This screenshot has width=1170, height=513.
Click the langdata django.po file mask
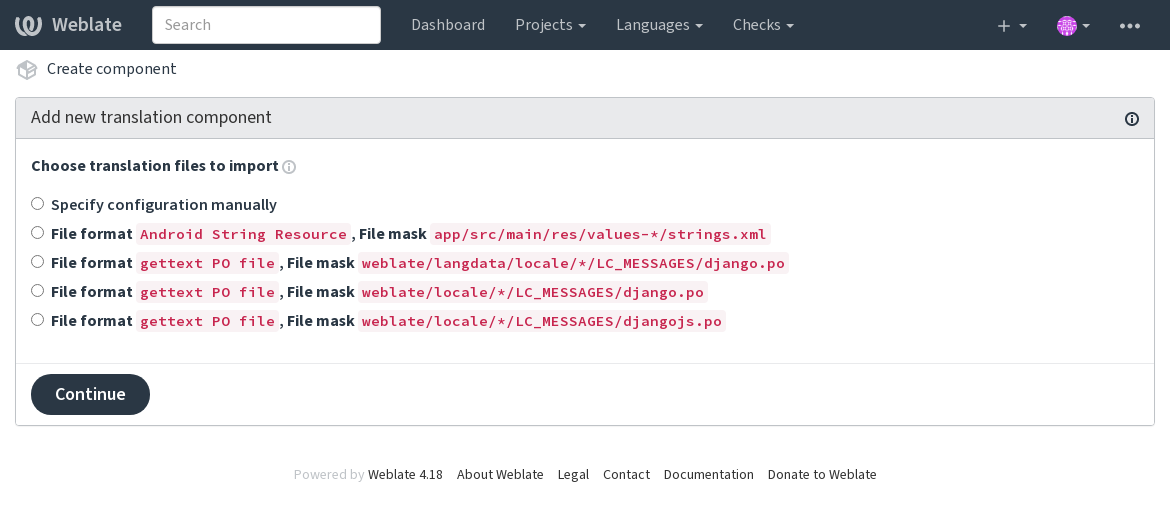pyautogui.click(x=573, y=263)
